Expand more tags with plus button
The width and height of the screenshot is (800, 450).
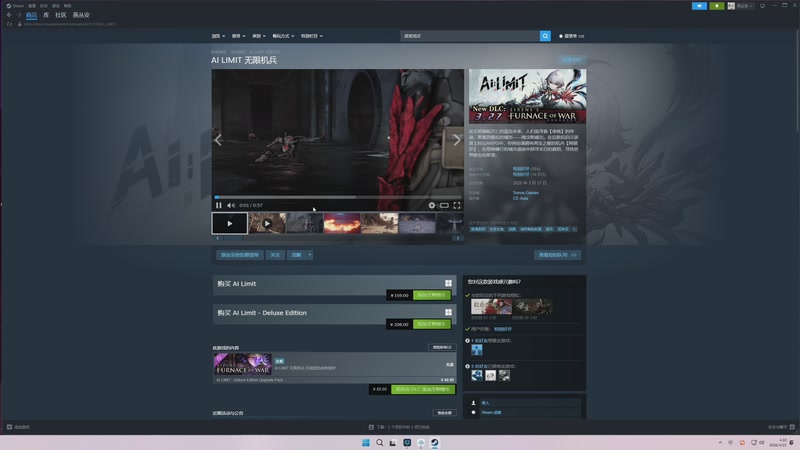coord(574,229)
